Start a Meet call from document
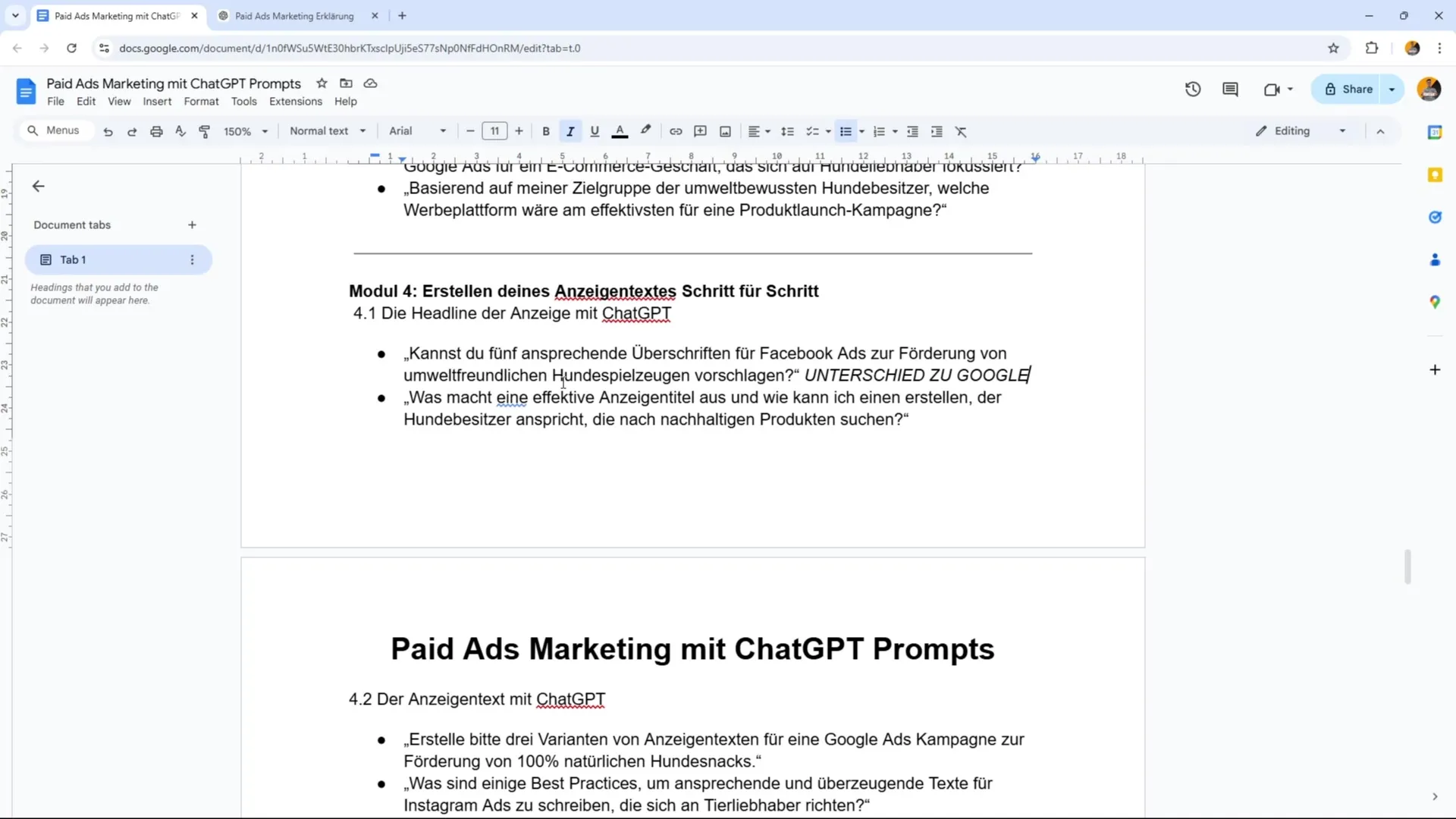The height and width of the screenshot is (819, 1456). click(x=1272, y=89)
